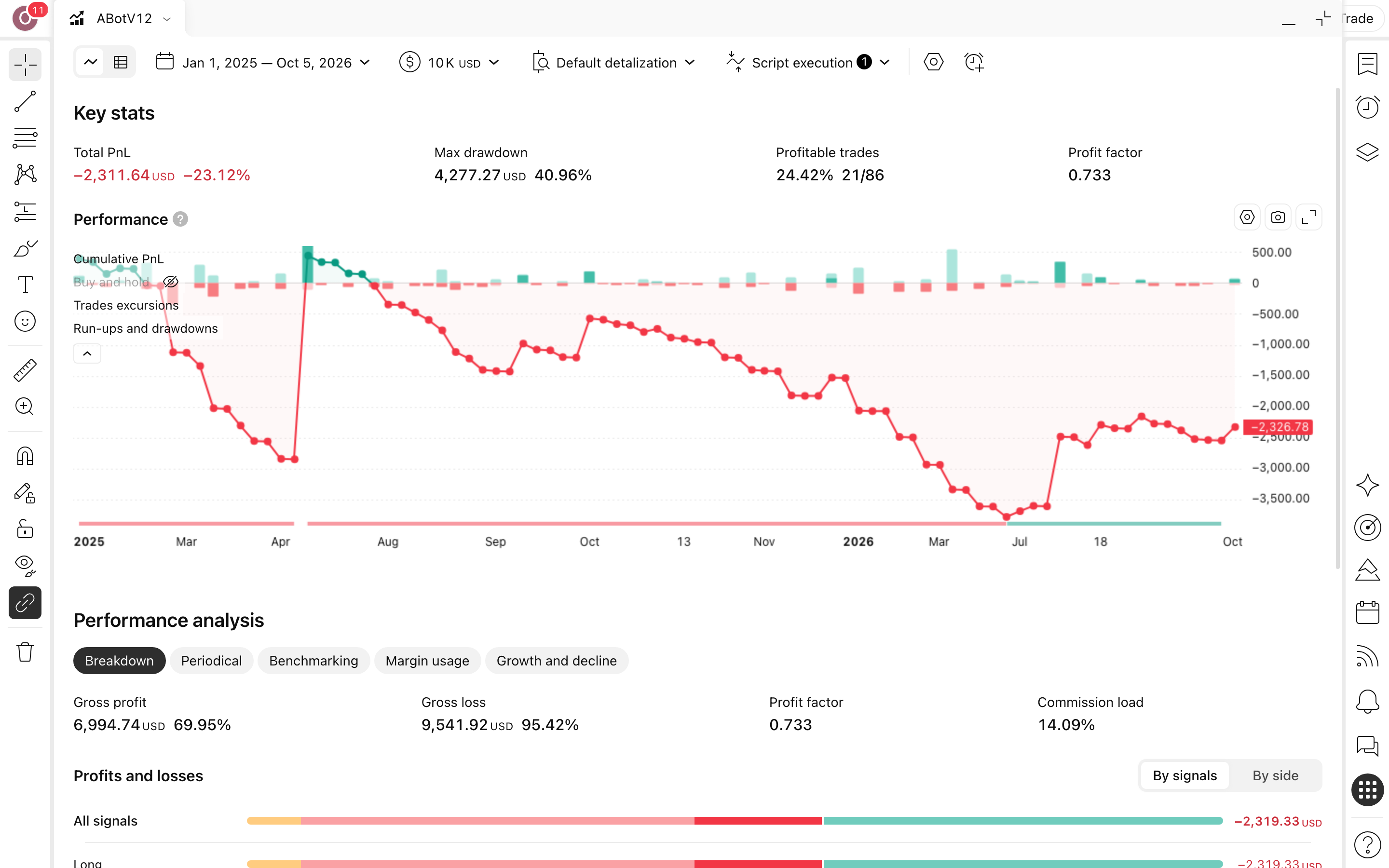Click the Performance help question mark
The height and width of the screenshot is (868, 1389).
(x=180, y=219)
